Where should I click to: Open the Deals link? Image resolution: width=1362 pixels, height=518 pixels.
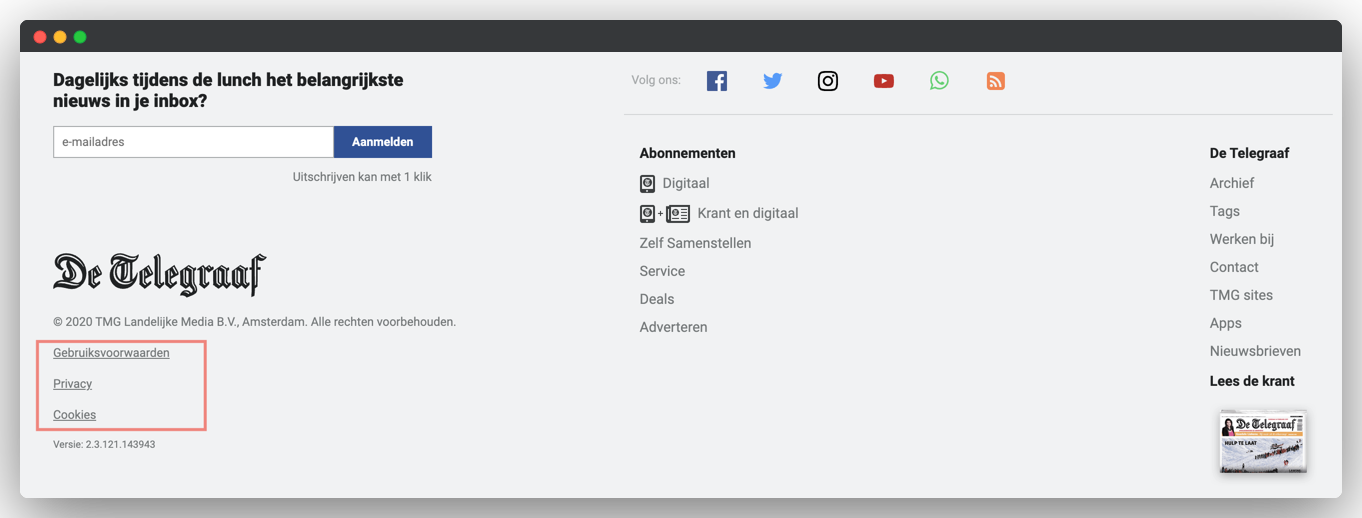[657, 299]
